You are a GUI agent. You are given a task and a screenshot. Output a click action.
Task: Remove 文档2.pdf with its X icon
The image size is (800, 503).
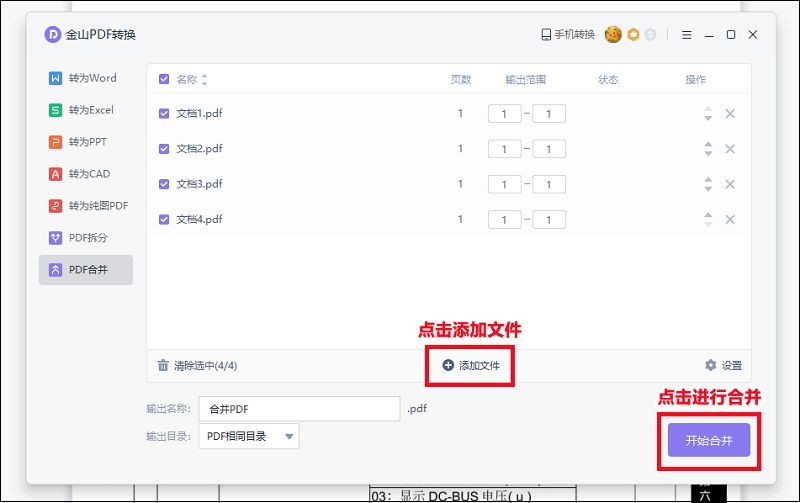coord(730,148)
